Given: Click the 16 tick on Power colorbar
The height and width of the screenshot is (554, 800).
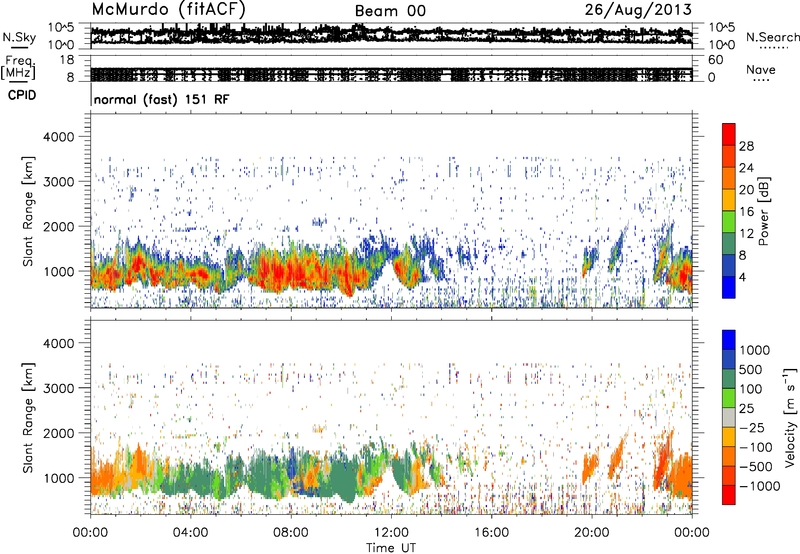Looking at the screenshot, I should pyautogui.click(x=746, y=212).
